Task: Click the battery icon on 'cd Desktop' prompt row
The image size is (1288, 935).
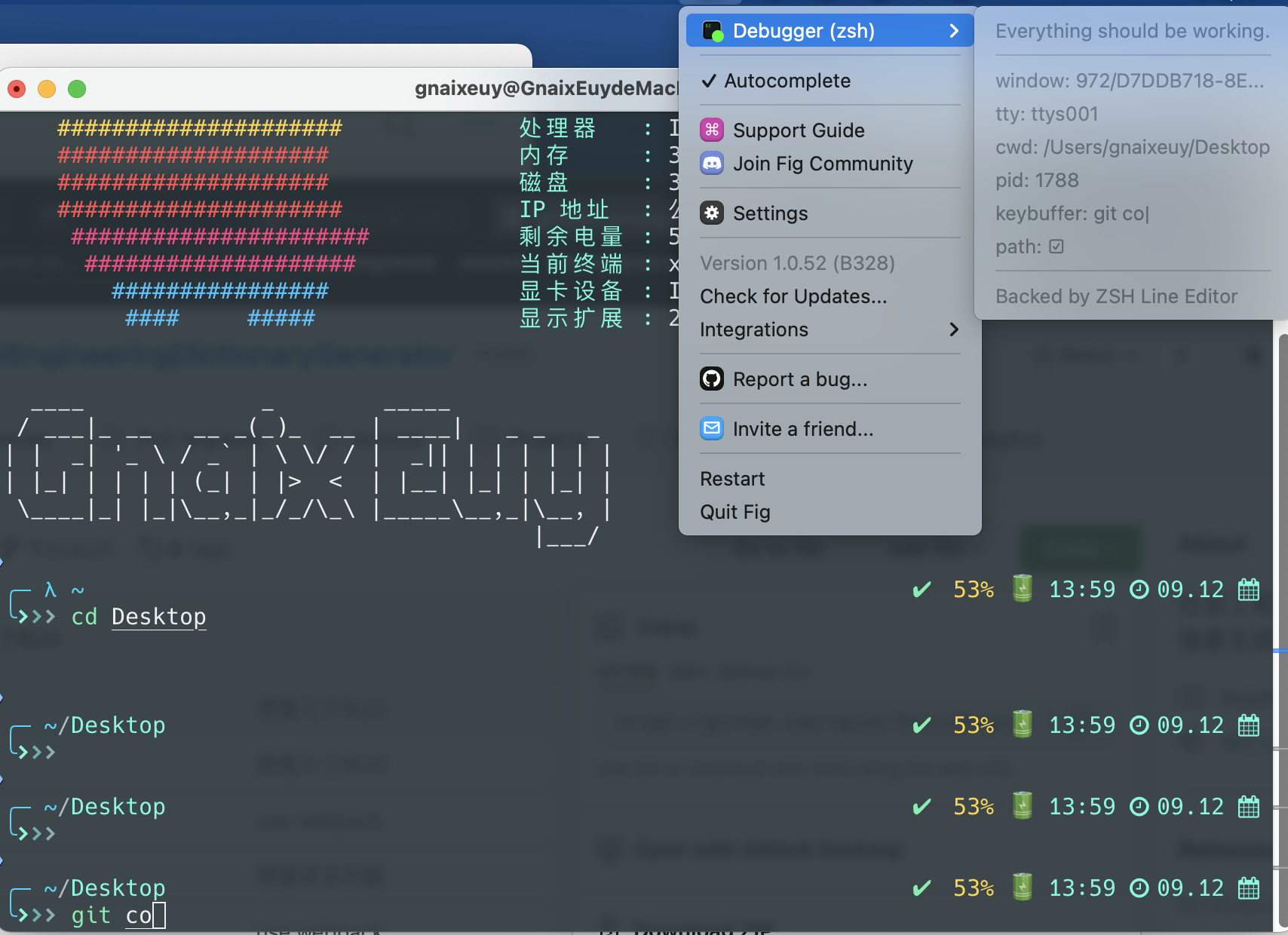Action: tap(1023, 588)
